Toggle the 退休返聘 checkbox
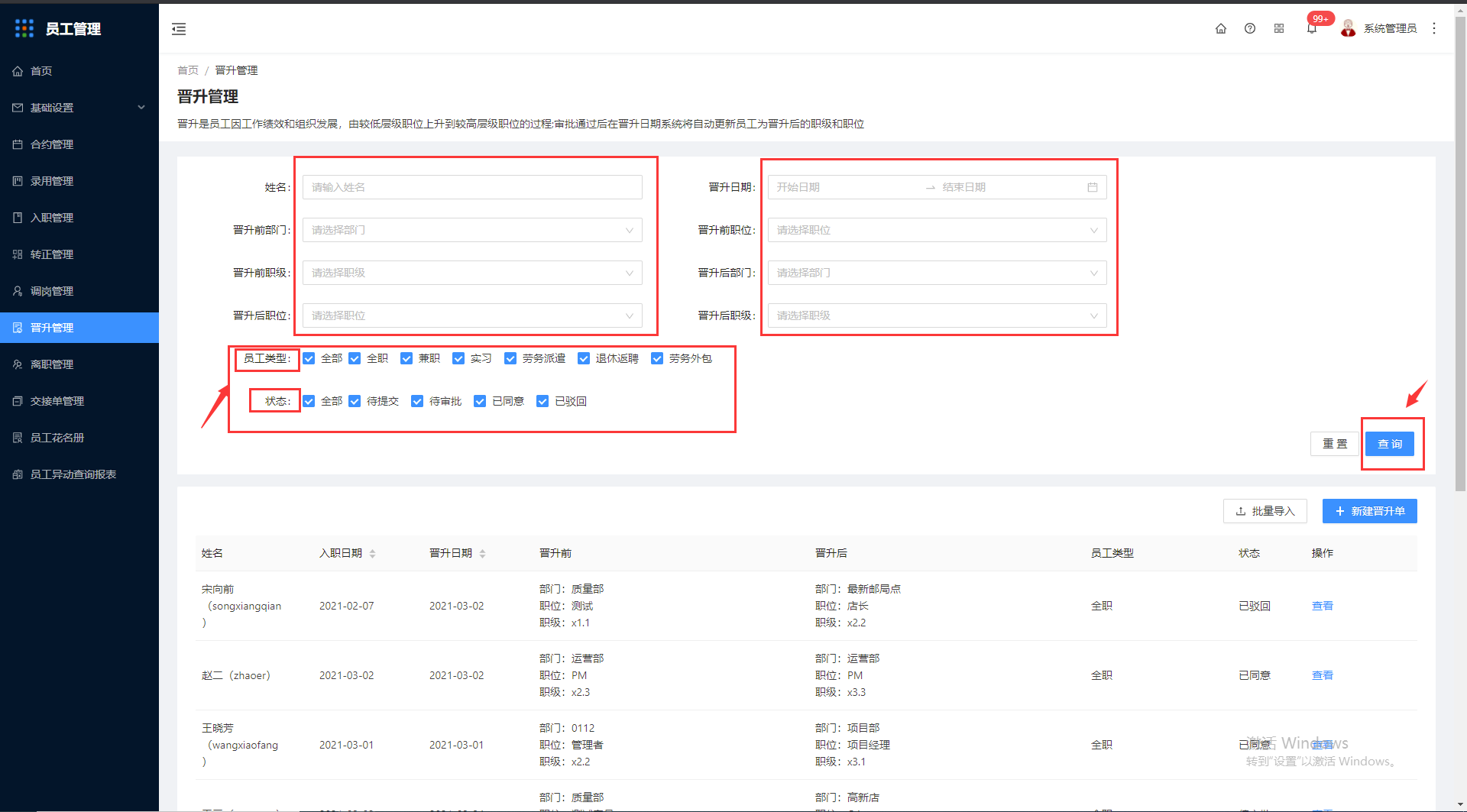 pos(584,358)
